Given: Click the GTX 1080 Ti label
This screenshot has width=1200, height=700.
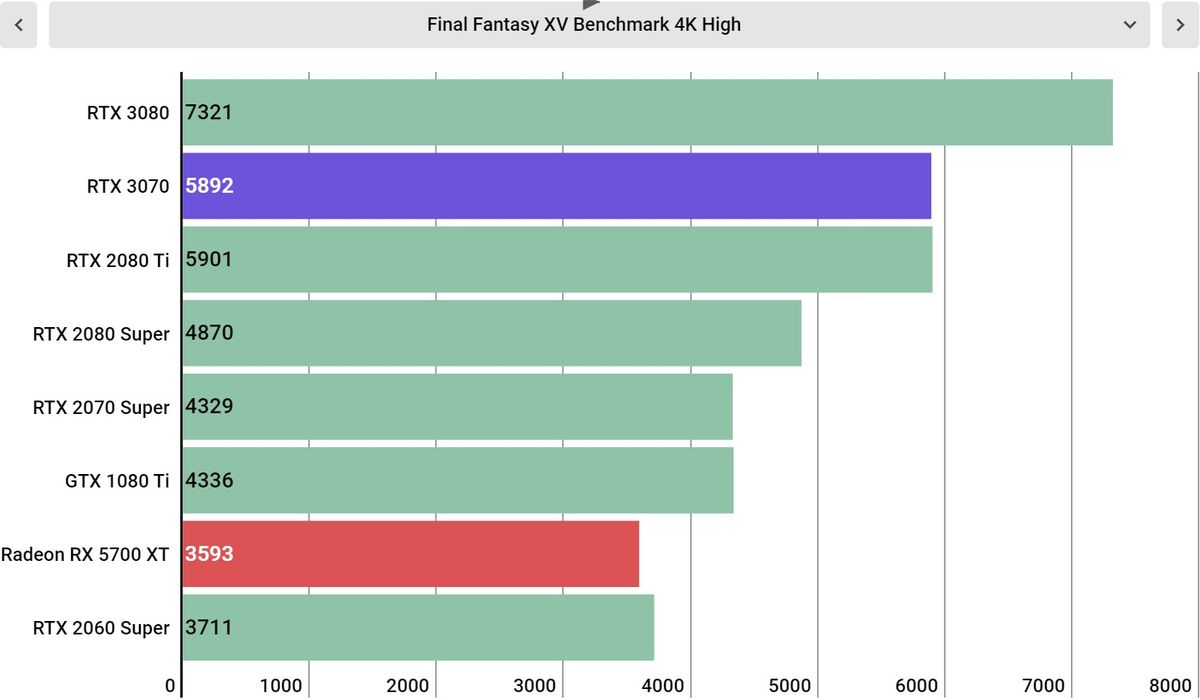Looking at the screenshot, I should point(118,481).
